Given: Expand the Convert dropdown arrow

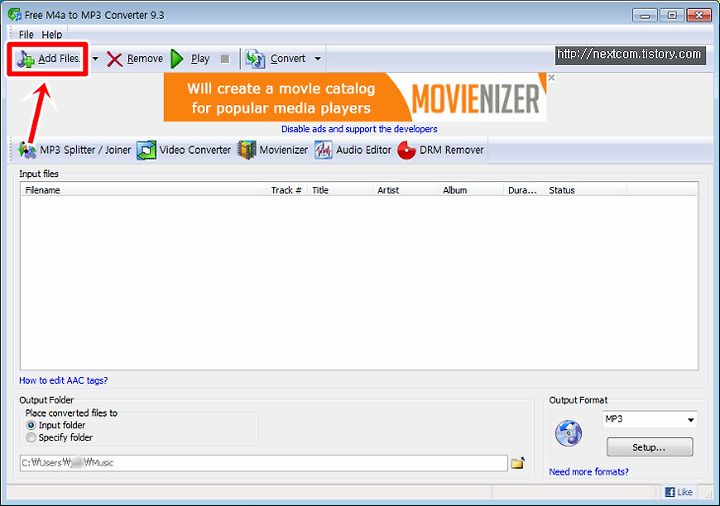Looking at the screenshot, I should tap(318, 59).
